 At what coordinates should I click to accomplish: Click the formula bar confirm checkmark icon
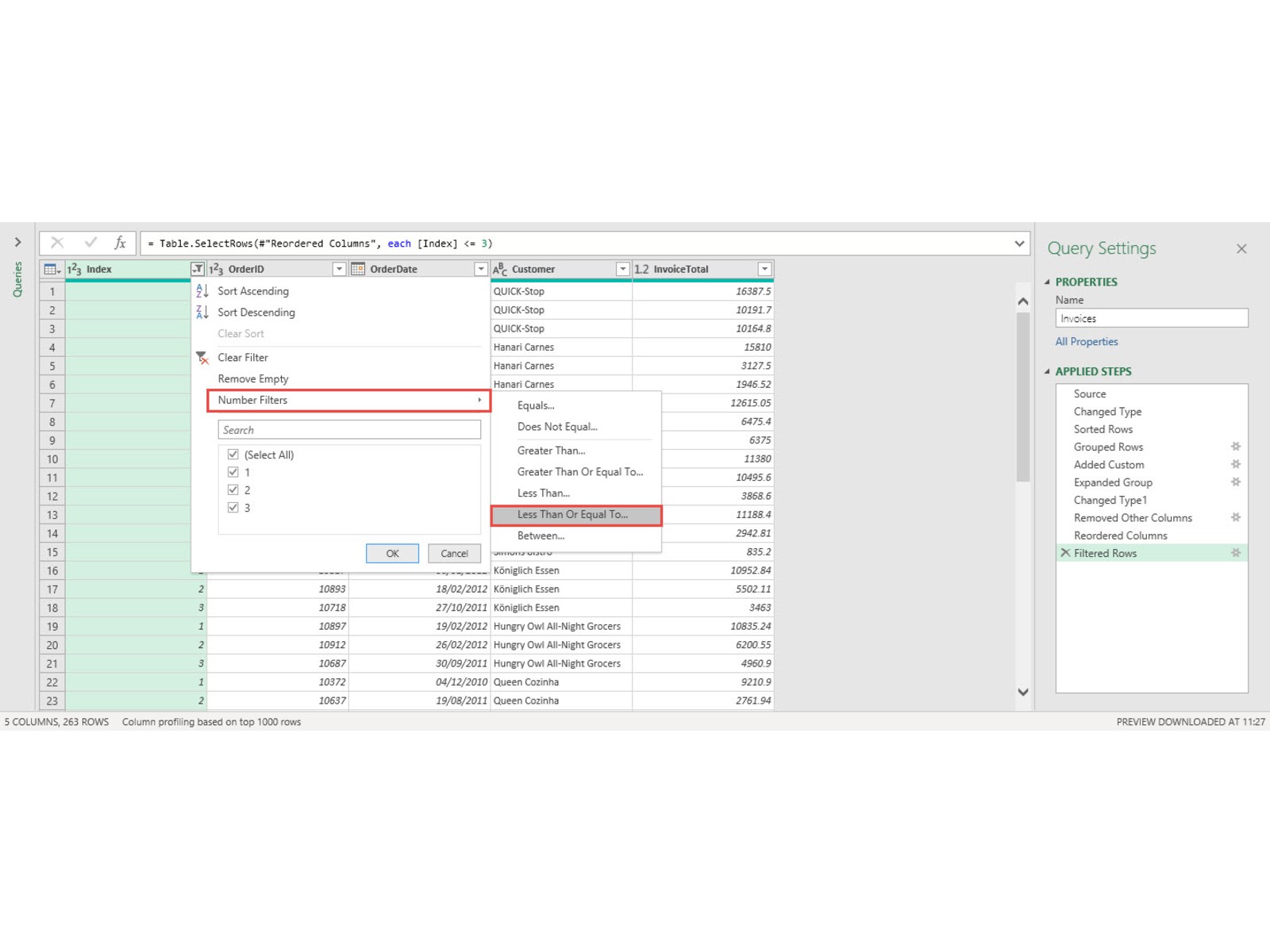(x=90, y=243)
